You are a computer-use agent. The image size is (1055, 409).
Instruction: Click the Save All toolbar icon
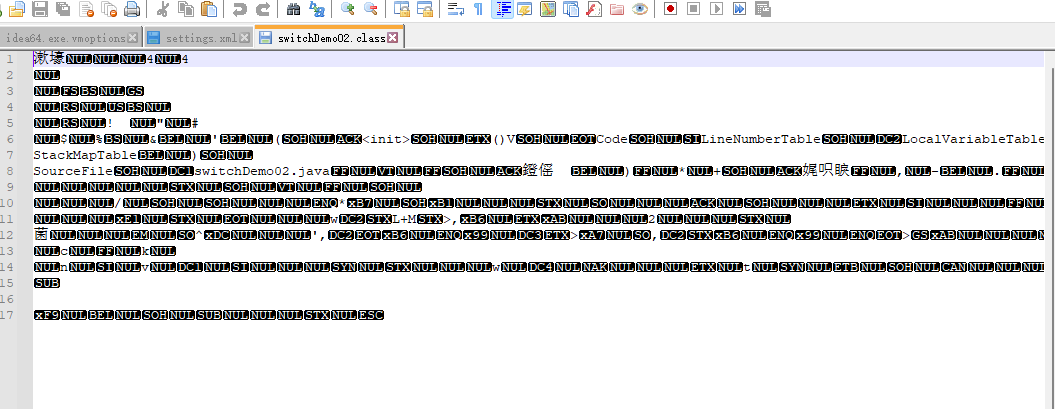[63, 9]
